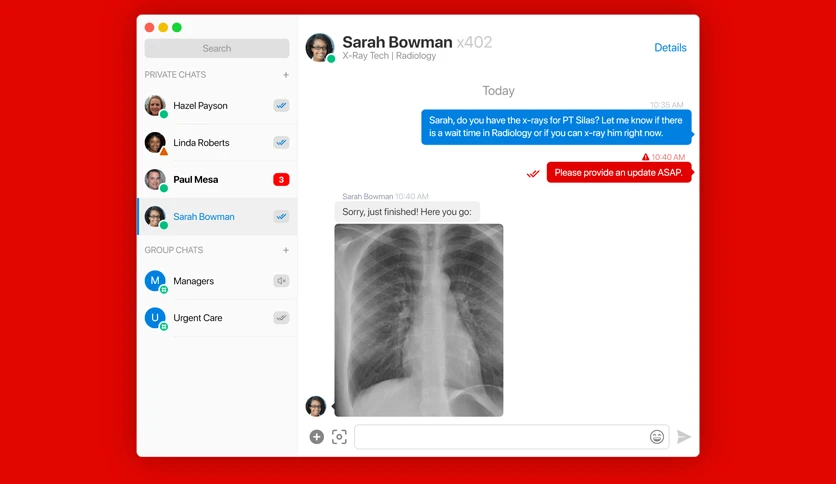Click read receipt icon on Hazel Payson row

click(x=281, y=106)
